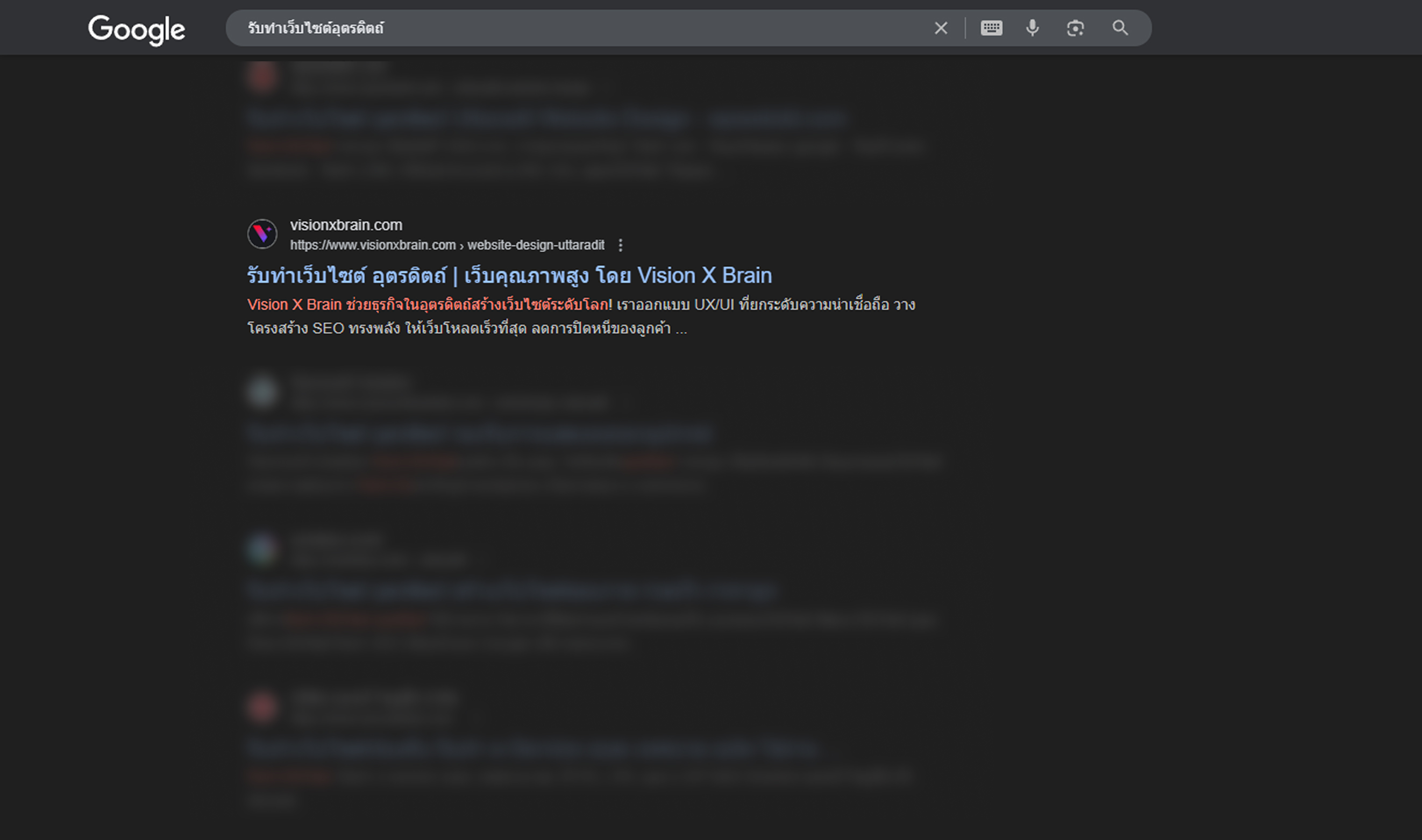Screen dimensions: 1422x840
Task: Click the snippet text starting 'Vision X Brain ช่วยธุรกิจ'
Action: pos(581,316)
